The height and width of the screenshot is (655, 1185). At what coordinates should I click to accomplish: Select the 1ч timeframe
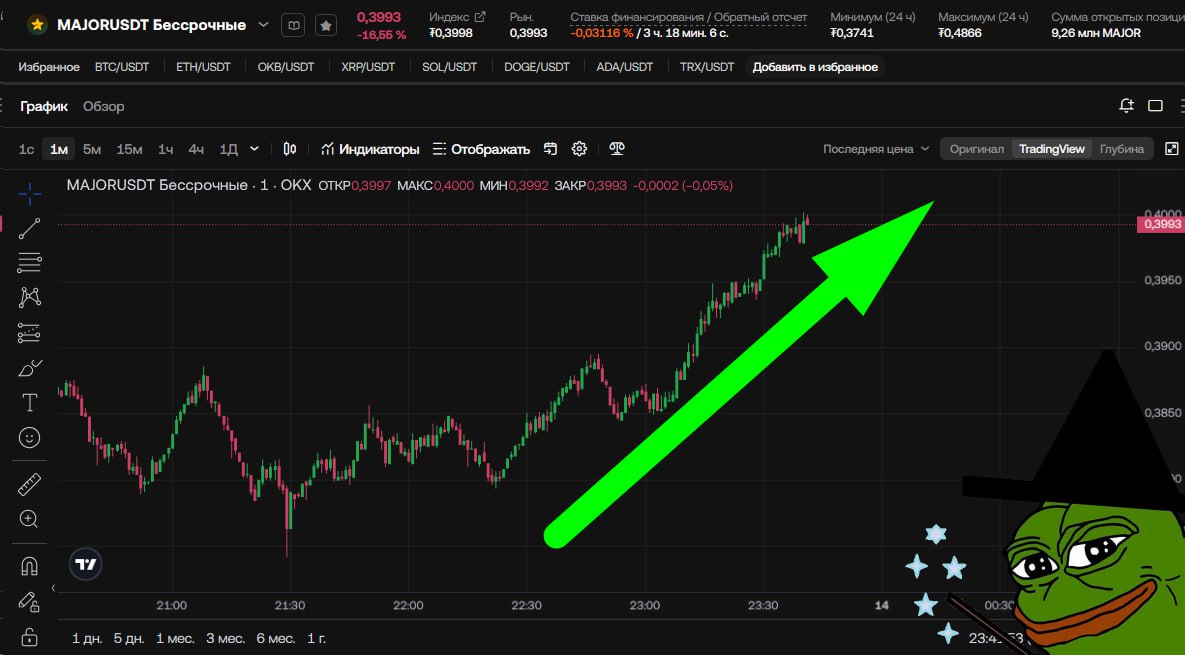[166, 150]
